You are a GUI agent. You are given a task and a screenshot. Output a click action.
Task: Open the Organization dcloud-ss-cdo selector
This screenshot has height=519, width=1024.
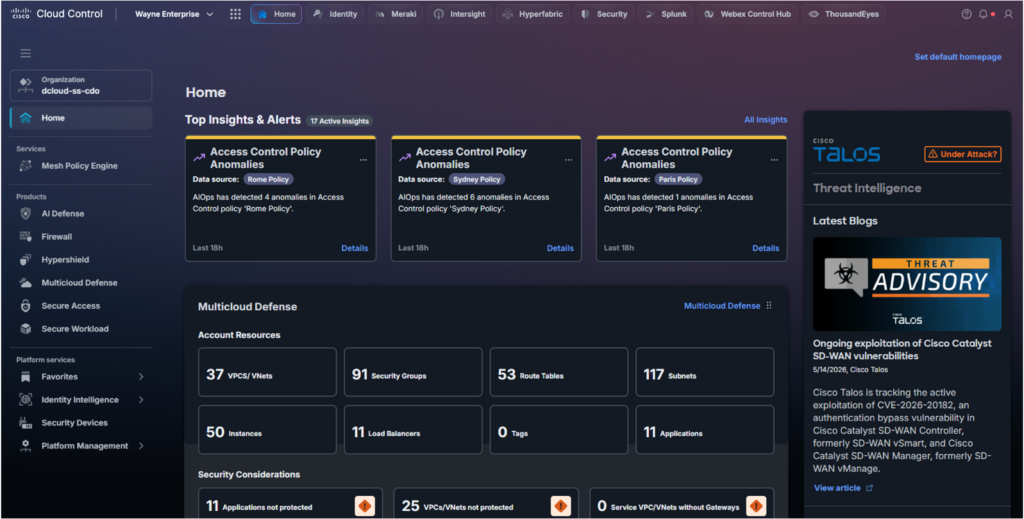(x=81, y=86)
